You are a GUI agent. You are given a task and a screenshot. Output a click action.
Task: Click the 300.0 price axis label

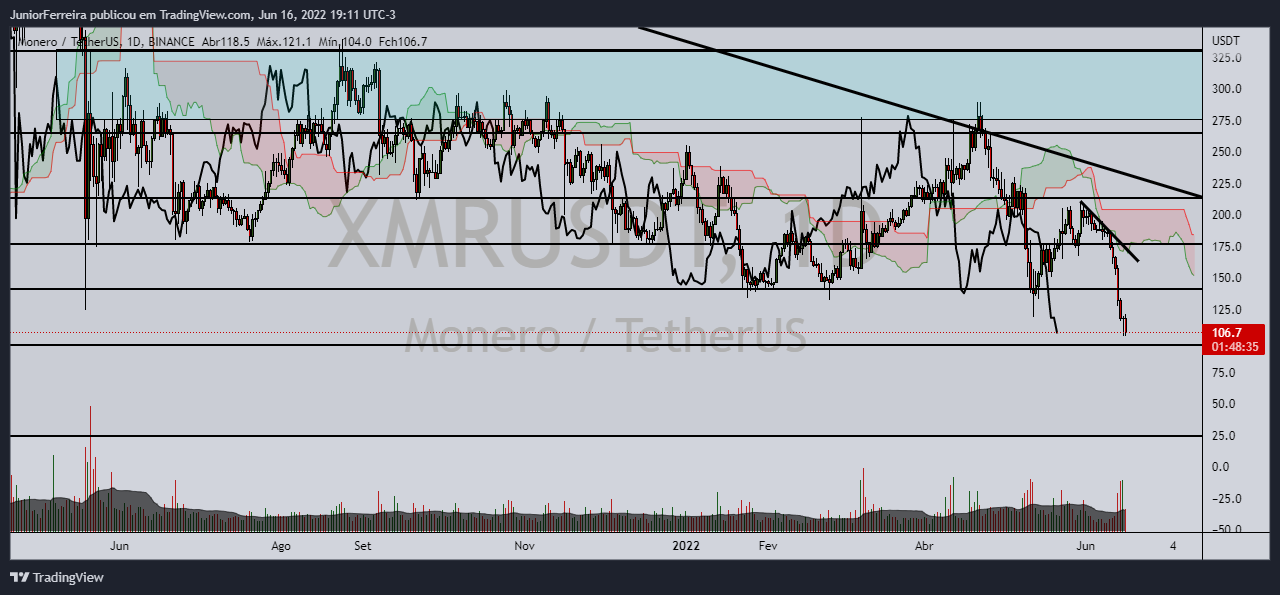point(1226,89)
